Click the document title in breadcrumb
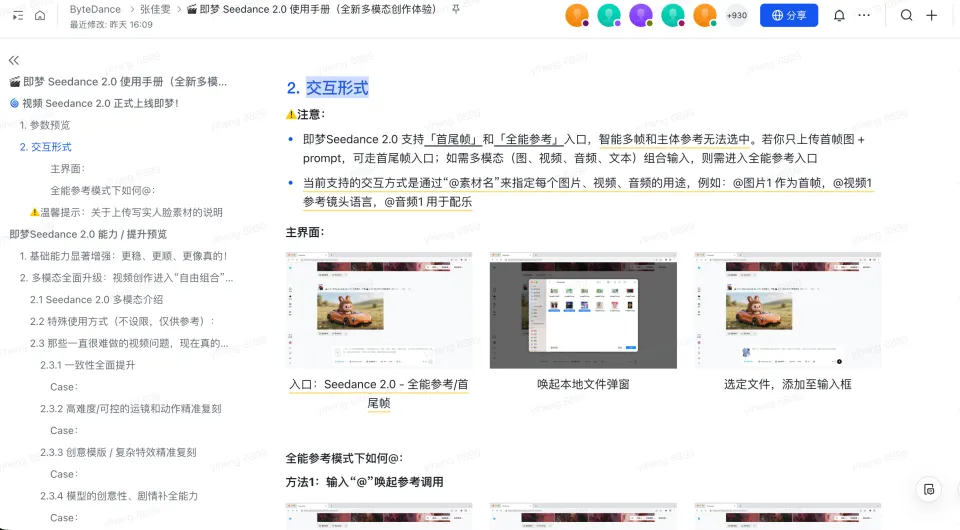The image size is (960, 530). [x=312, y=9]
